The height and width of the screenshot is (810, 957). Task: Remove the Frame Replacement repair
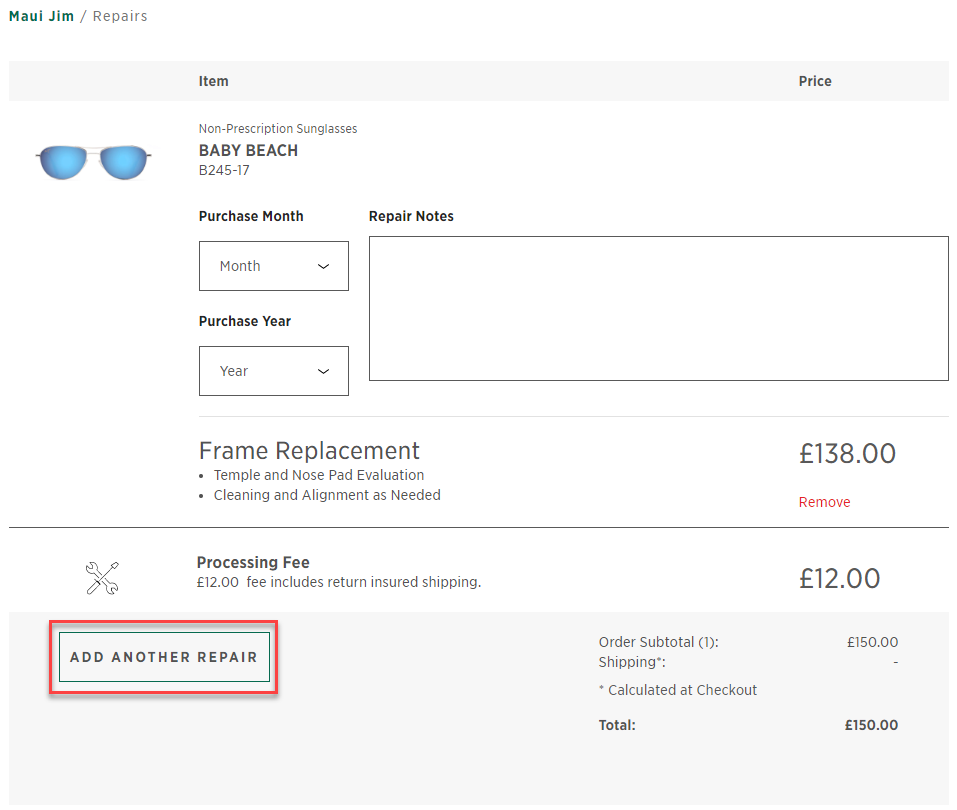point(824,502)
